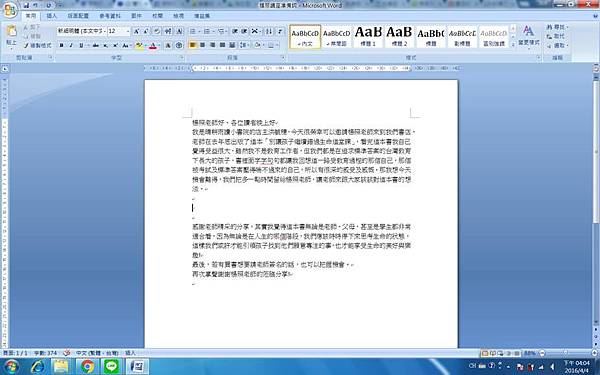Open the Paragraph dialog launcher

[284, 57]
